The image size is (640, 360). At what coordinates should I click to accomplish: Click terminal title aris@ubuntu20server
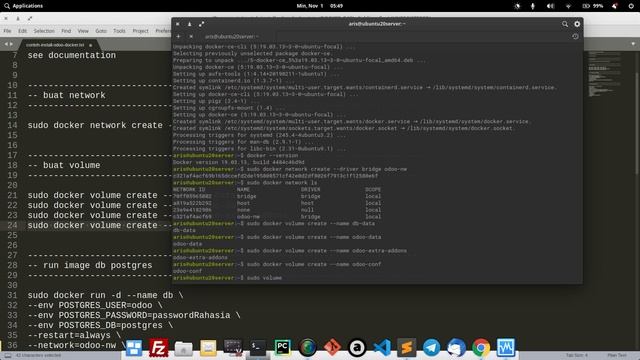pyautogui.click(x=377, y=24)
